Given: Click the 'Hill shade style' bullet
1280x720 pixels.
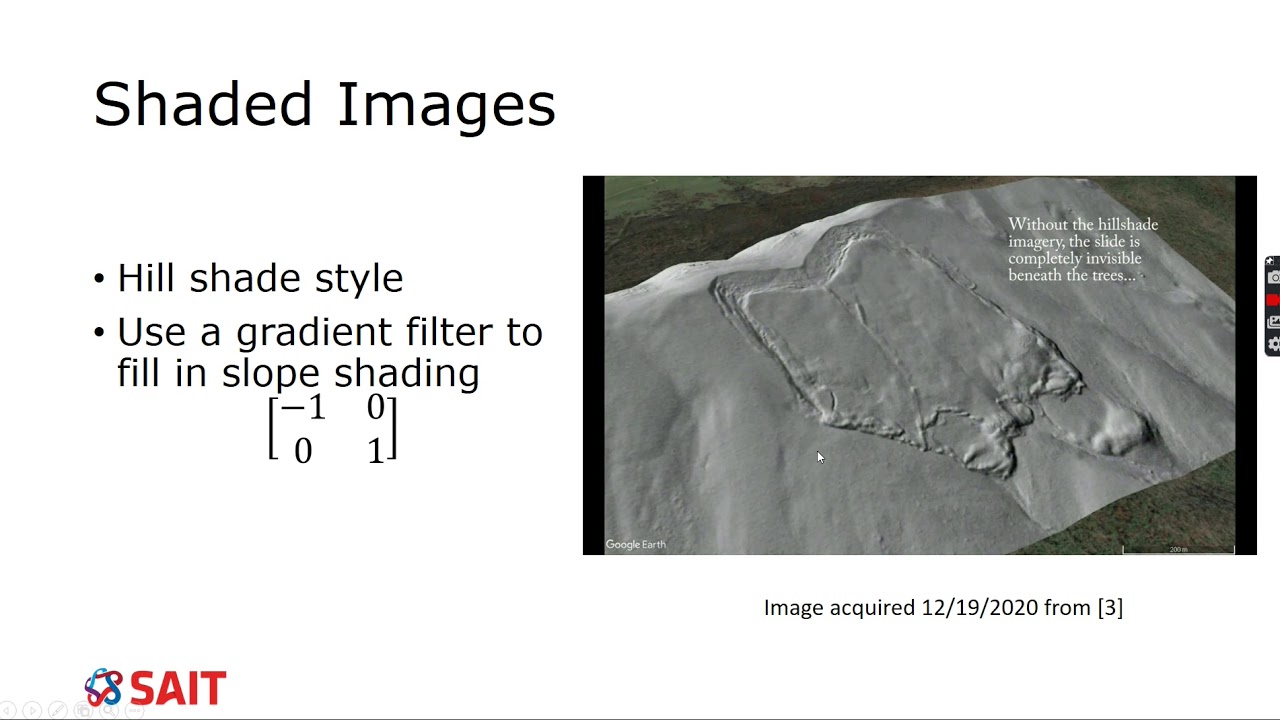Looking at the screenshot, I should click(260, 278).
